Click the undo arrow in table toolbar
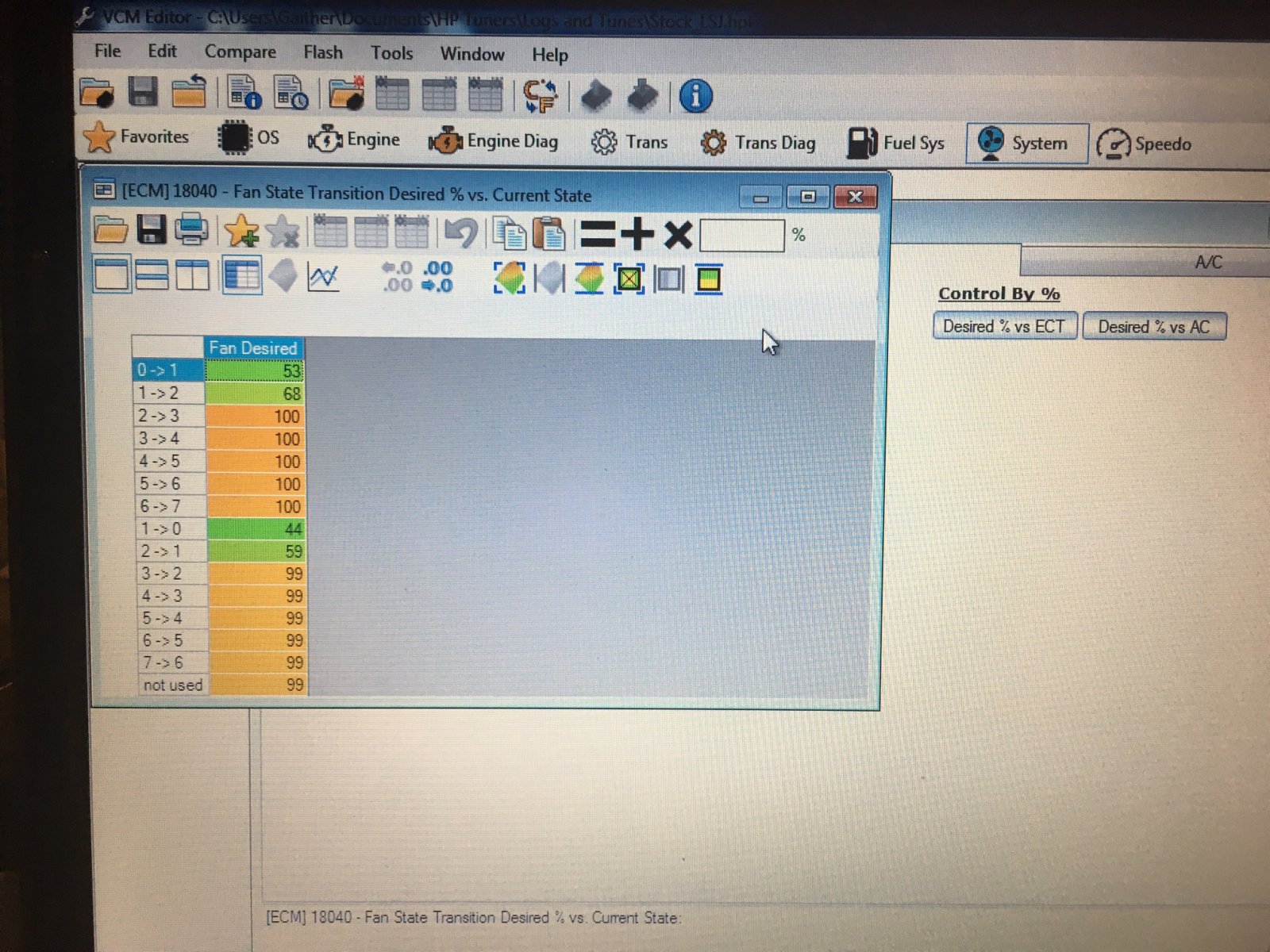This screenshot has height=952, width=1270. [460, 233]
